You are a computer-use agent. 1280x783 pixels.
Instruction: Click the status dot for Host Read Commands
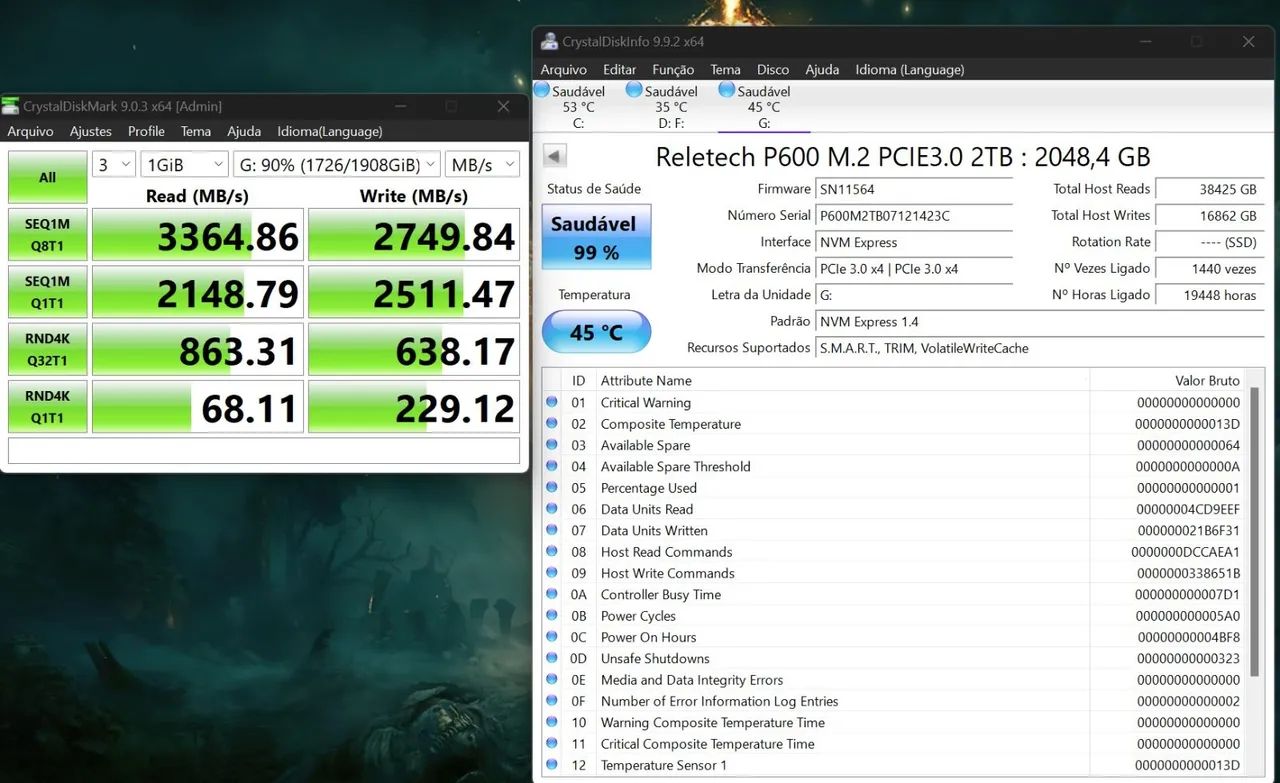(551, 552)
